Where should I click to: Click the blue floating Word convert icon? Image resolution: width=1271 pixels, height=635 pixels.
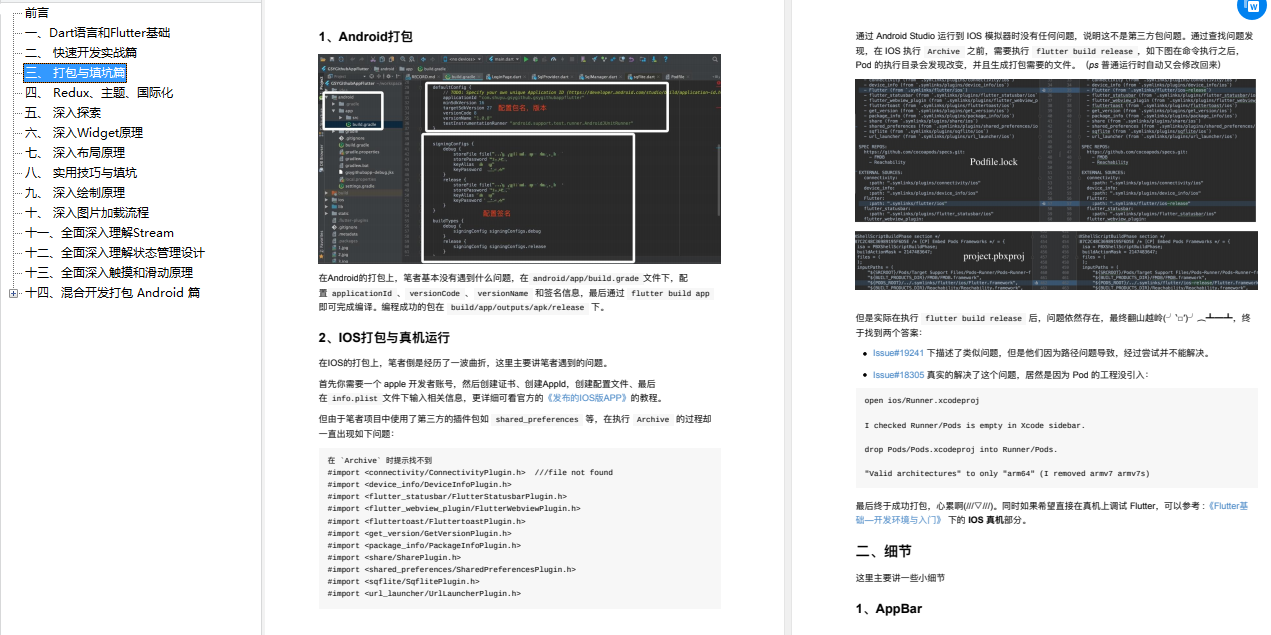[x=1253, y=6]
